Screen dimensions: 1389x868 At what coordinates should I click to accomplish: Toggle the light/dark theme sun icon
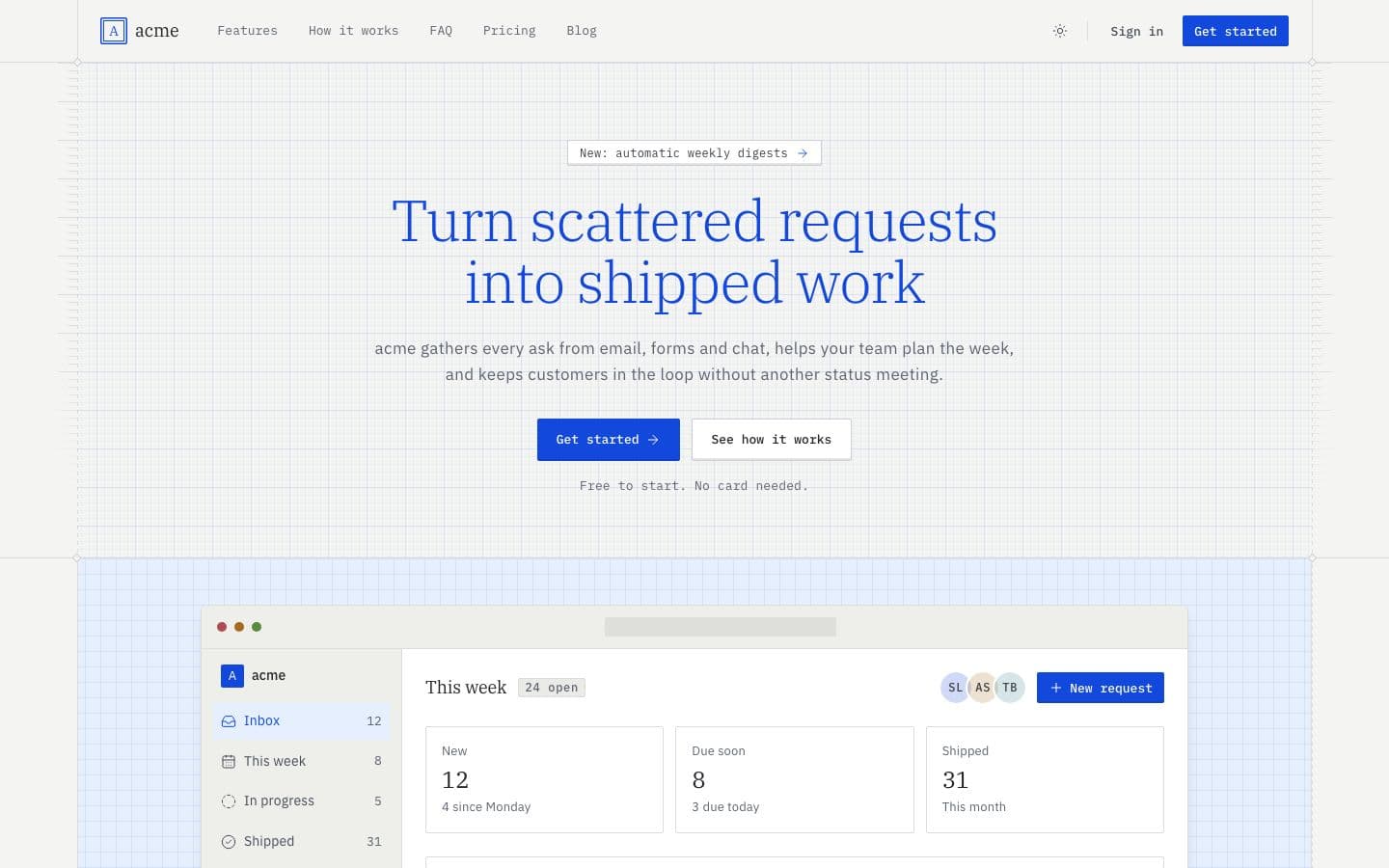point(1060,31)
